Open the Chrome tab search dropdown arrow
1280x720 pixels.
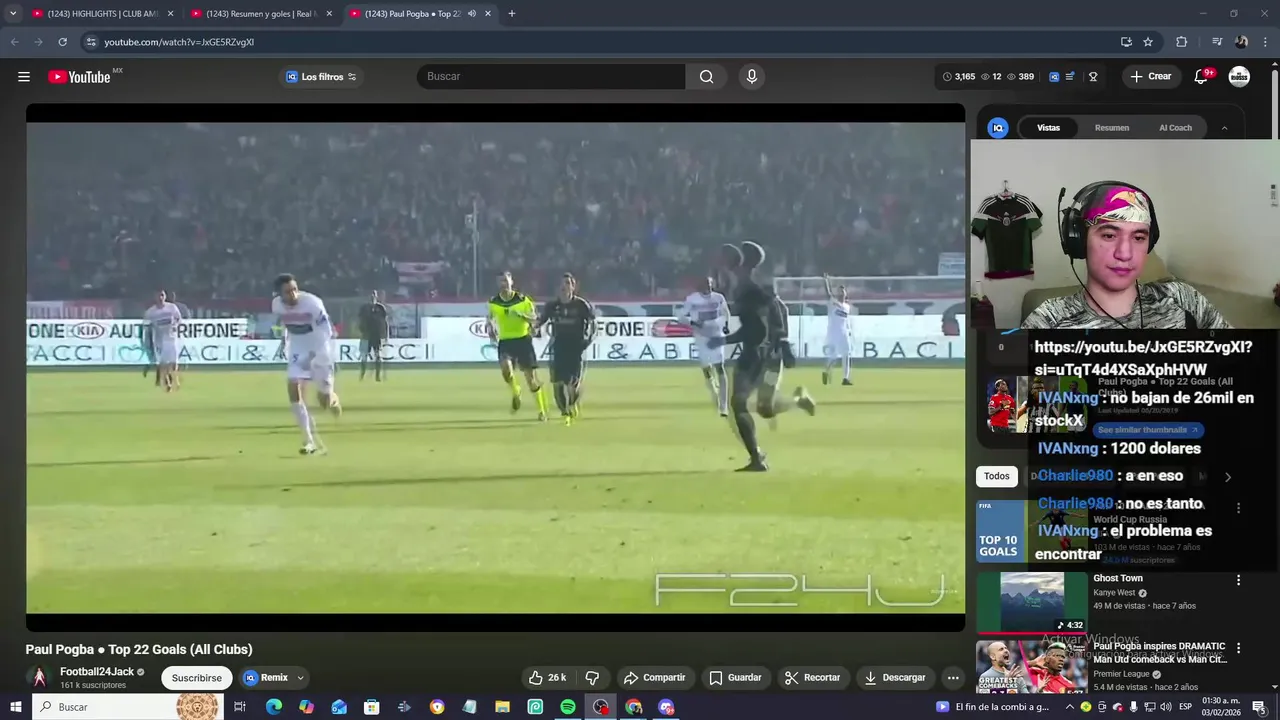13,14
